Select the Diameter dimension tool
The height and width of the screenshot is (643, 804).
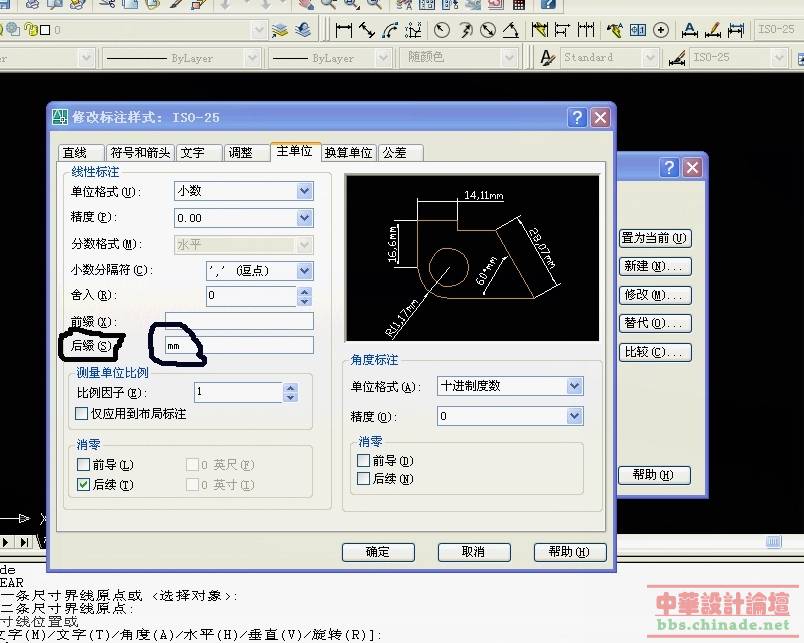coord(488,30)
